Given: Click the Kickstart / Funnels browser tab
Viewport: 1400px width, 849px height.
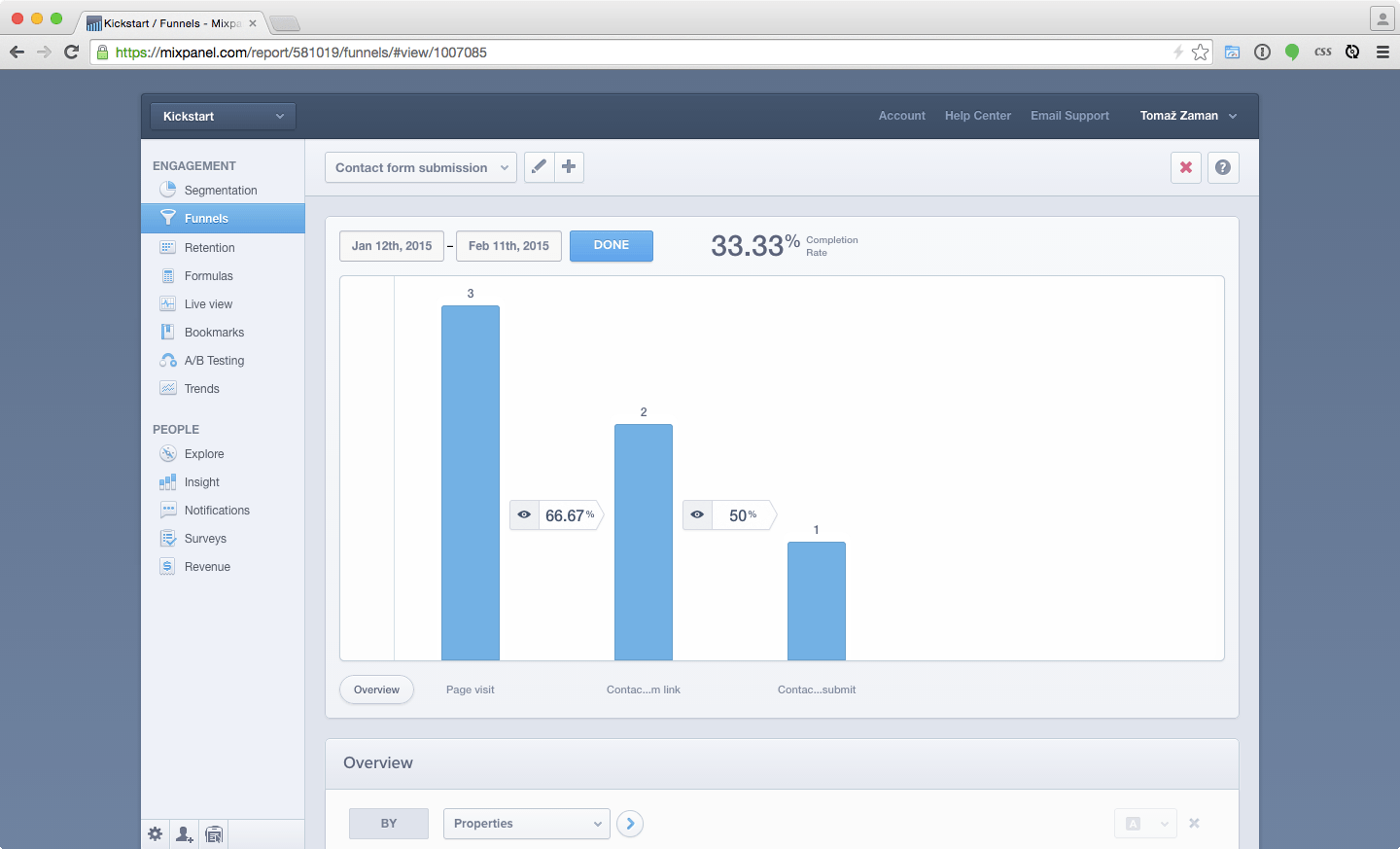Looking at the screenshot, I should click(x=171, y=22).
